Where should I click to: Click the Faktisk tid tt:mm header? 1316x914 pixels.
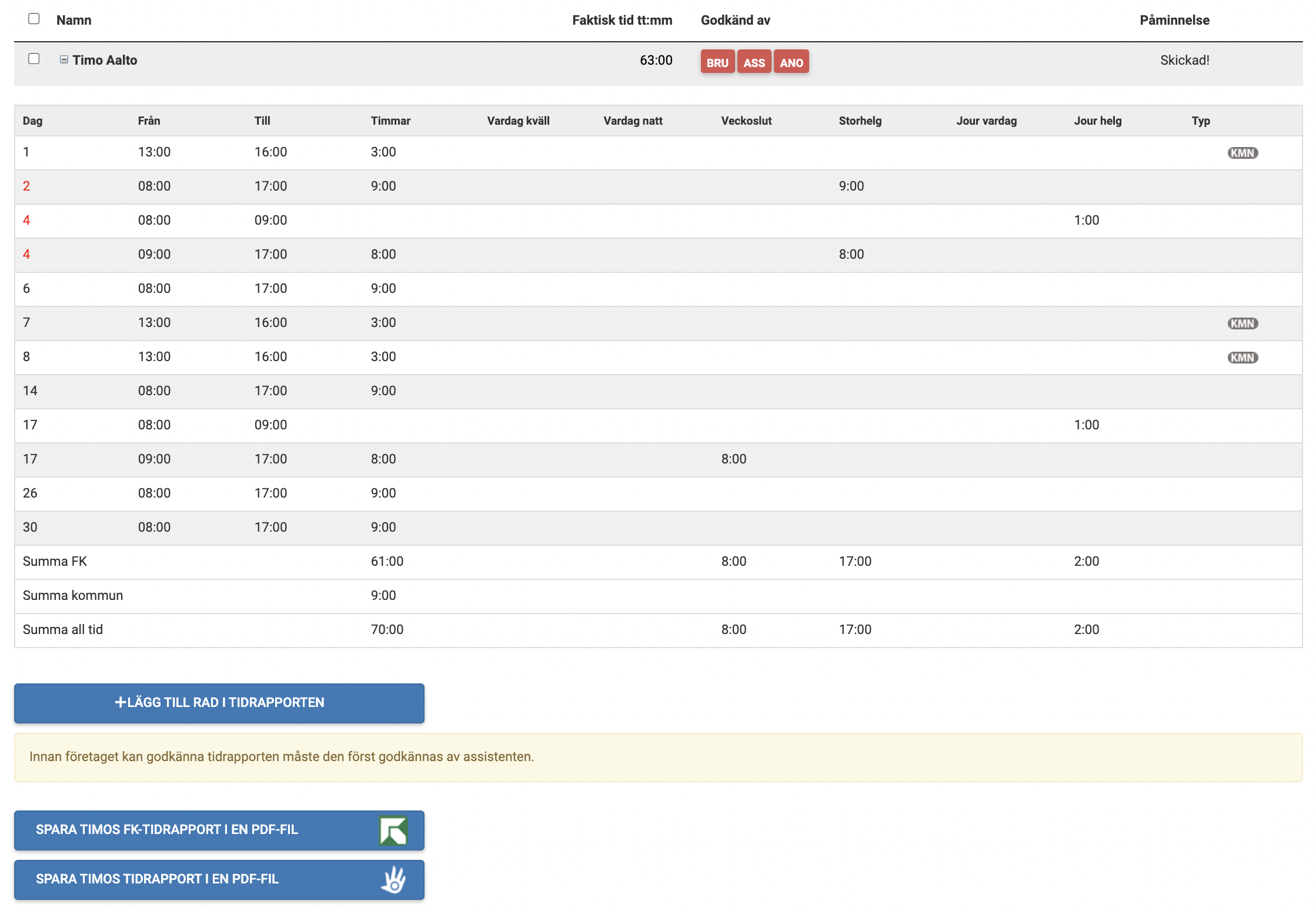click(x=622, y=20)
